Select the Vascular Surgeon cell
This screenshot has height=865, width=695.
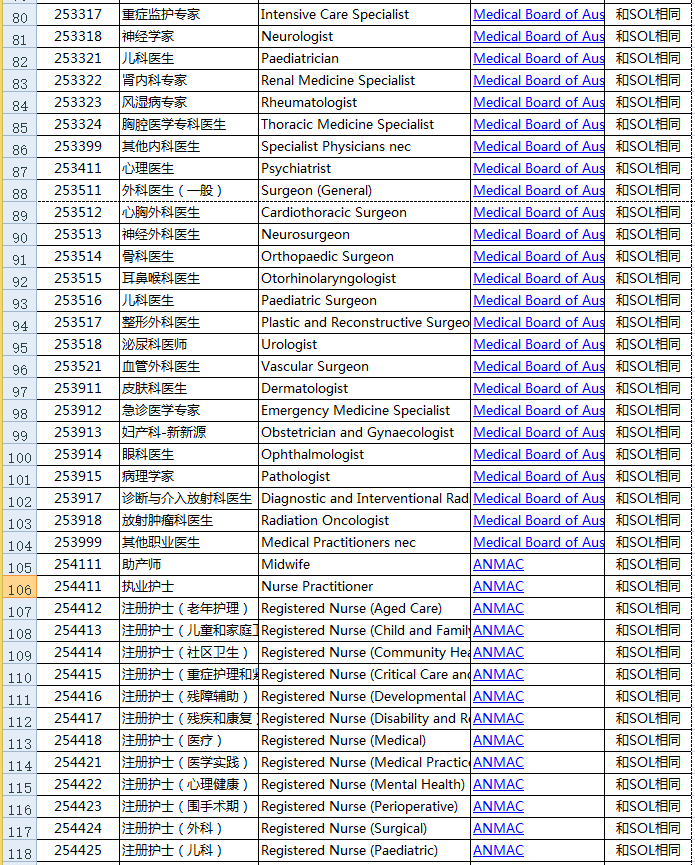364,366
